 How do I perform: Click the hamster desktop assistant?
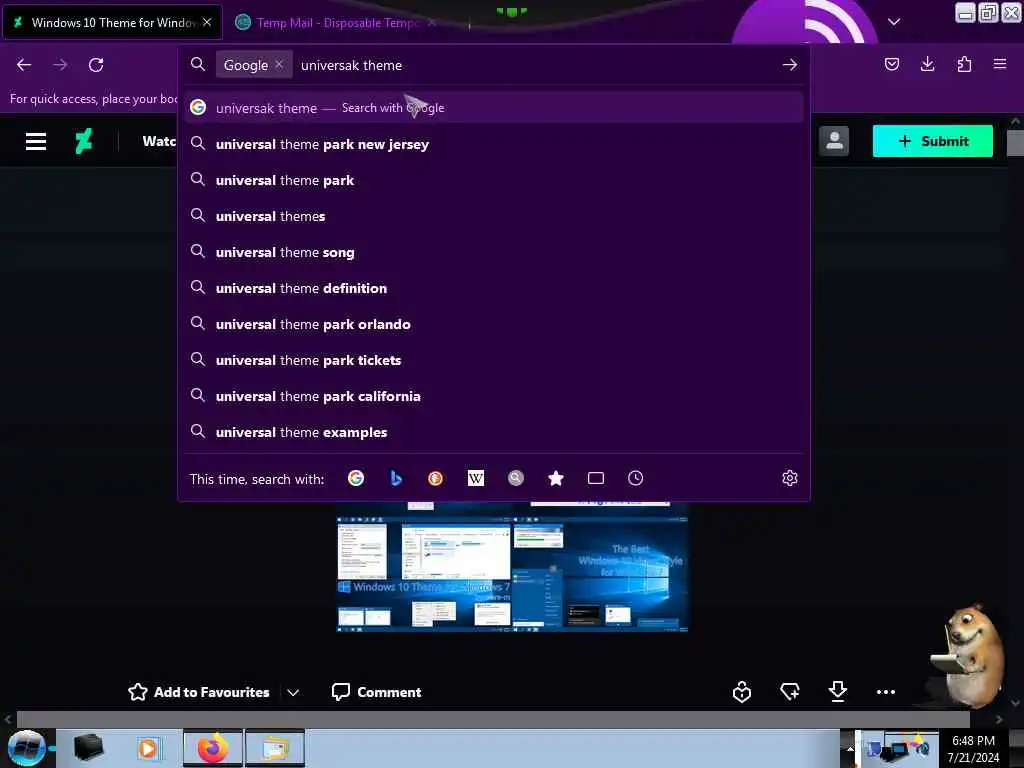969,656
